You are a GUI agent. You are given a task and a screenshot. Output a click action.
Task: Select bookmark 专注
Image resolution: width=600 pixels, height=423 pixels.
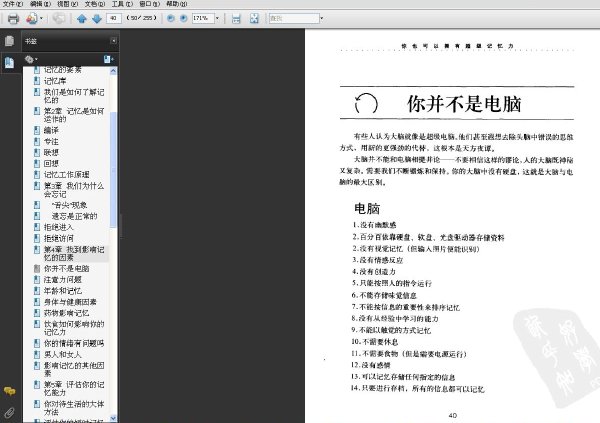point(51,142)
